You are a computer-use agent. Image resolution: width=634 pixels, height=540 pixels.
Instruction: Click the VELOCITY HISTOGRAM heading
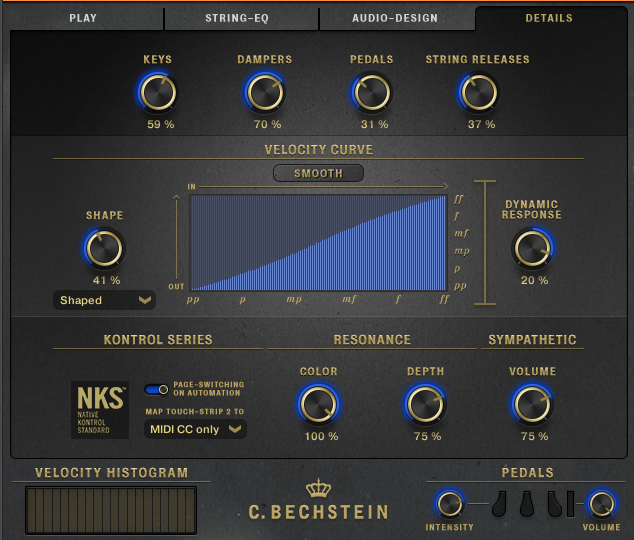112,473
